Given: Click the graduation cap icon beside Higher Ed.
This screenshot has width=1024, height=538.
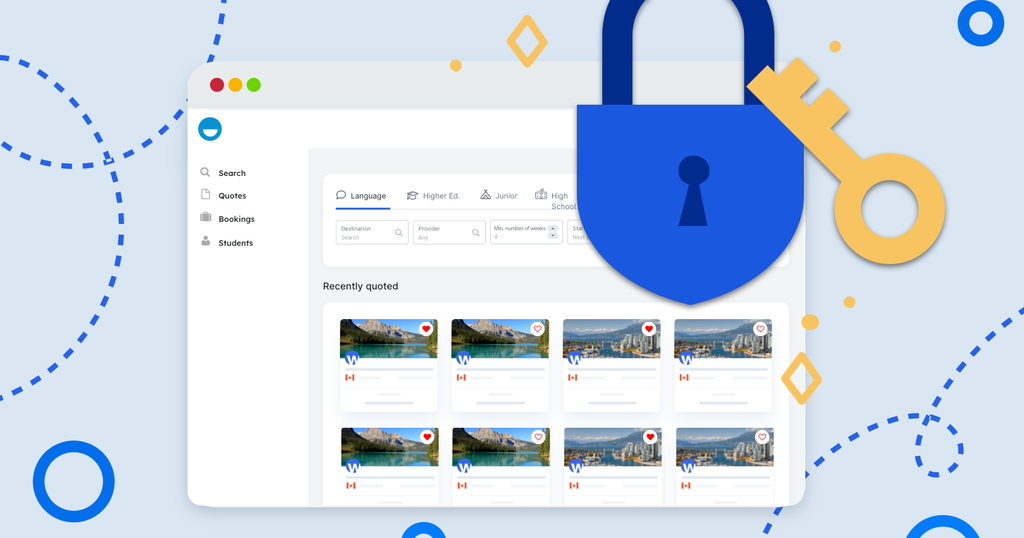Looking at the screenshot, I should 412,195.
